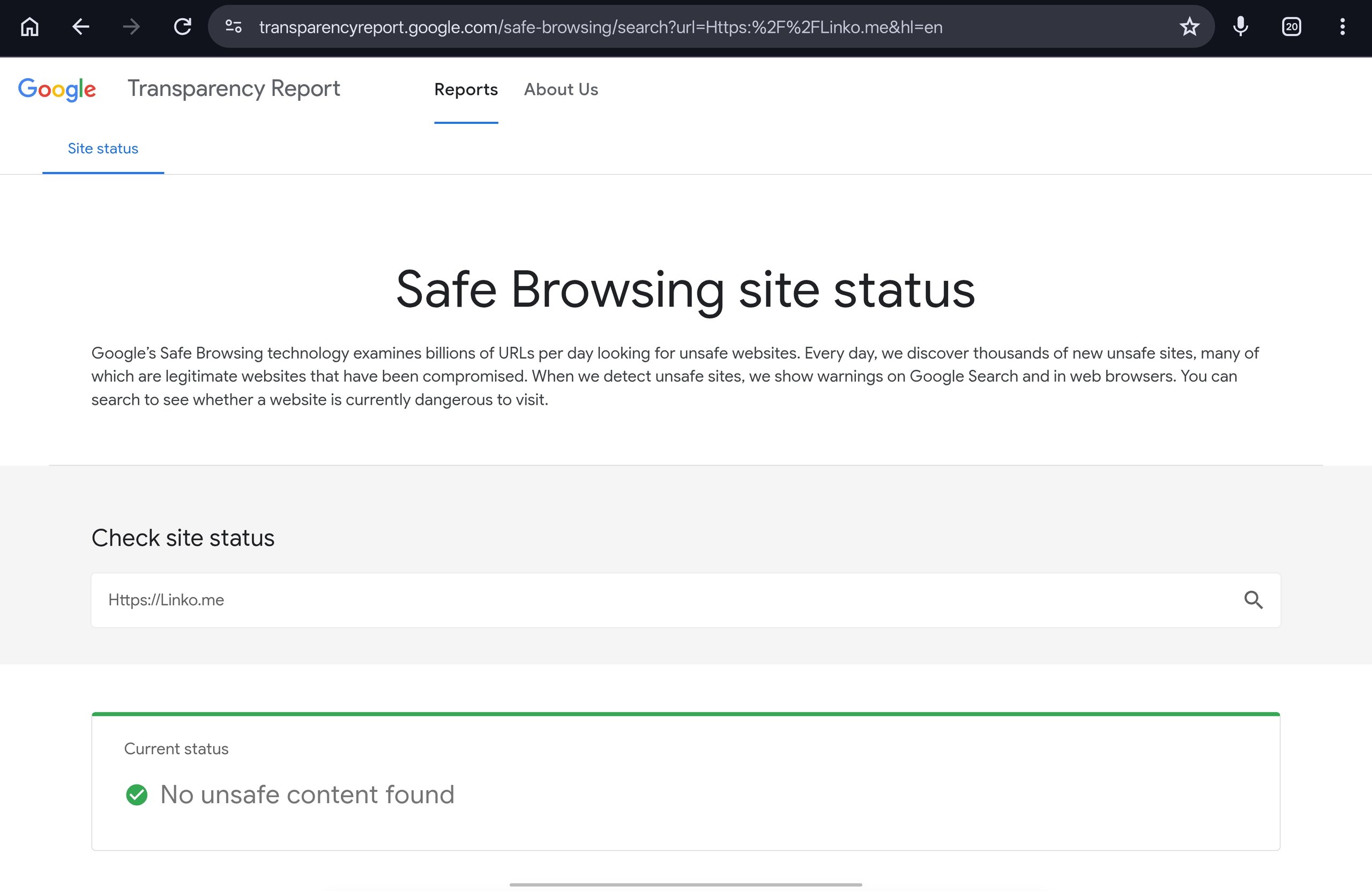Click the Transparency Report title link

point(234,89)
